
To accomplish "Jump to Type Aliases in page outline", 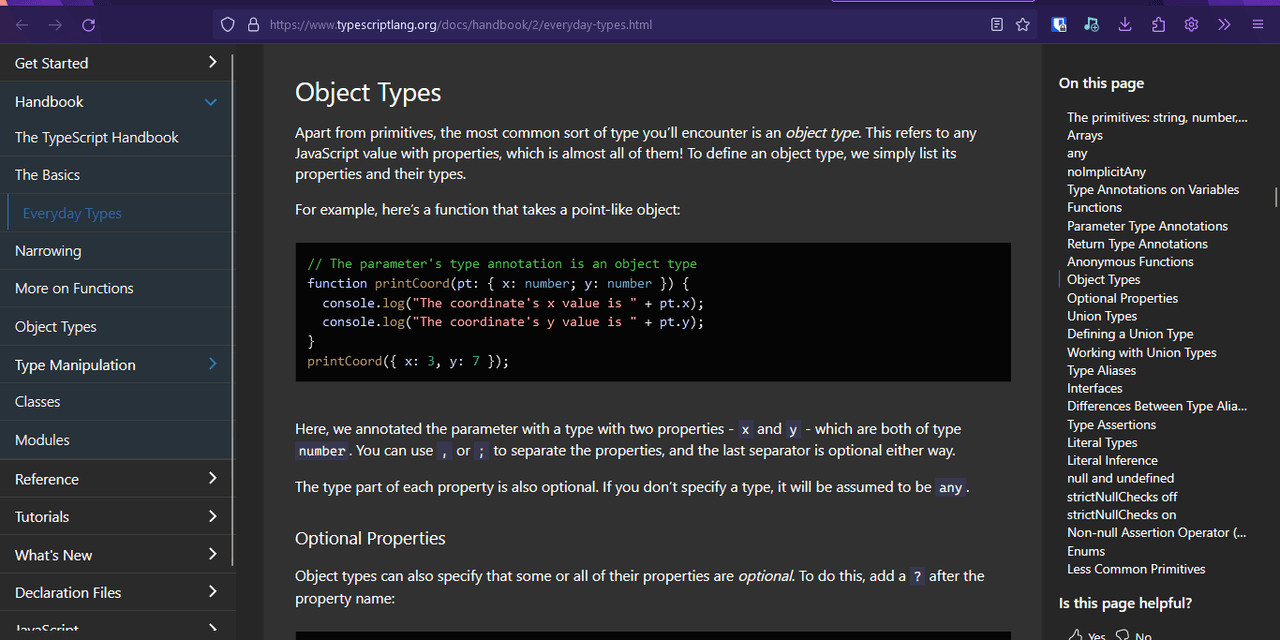I will pyautogui.click(x=1101, y=370).
